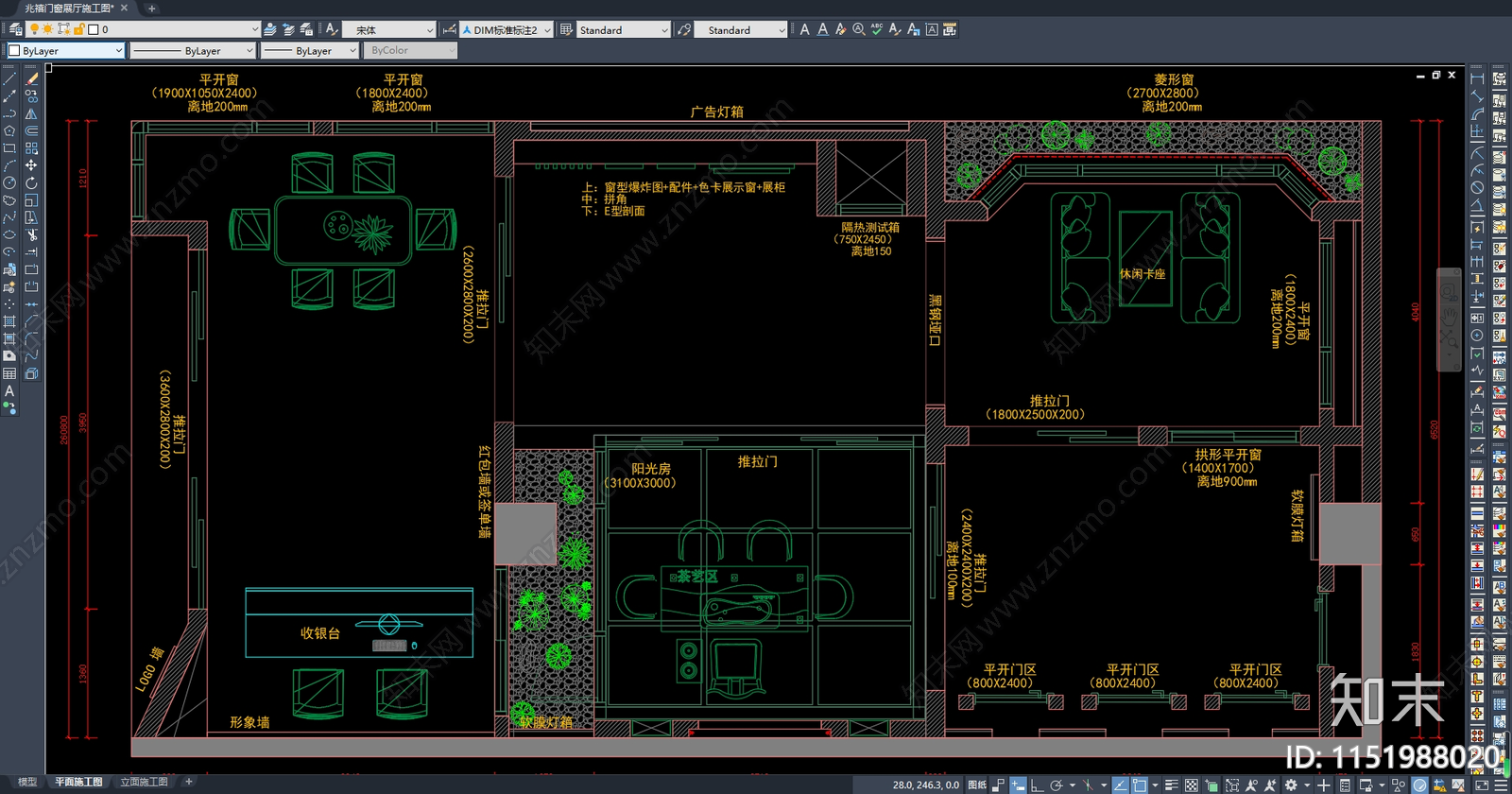1512x794 pixels.
Task: Select the Polyline tool
Action: click(9, 113)
